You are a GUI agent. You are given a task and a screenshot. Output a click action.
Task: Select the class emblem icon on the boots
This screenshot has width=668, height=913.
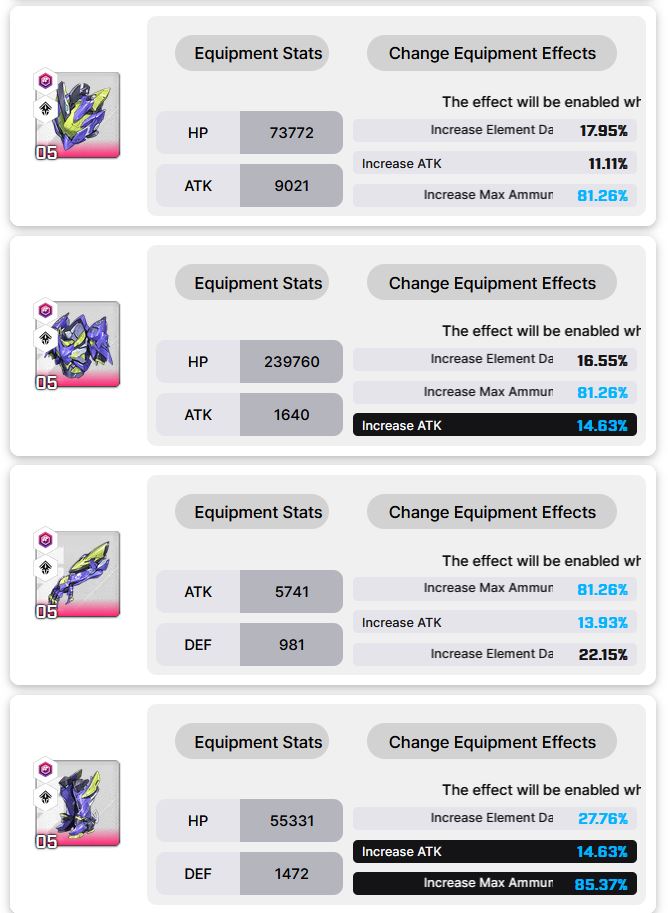46,798
